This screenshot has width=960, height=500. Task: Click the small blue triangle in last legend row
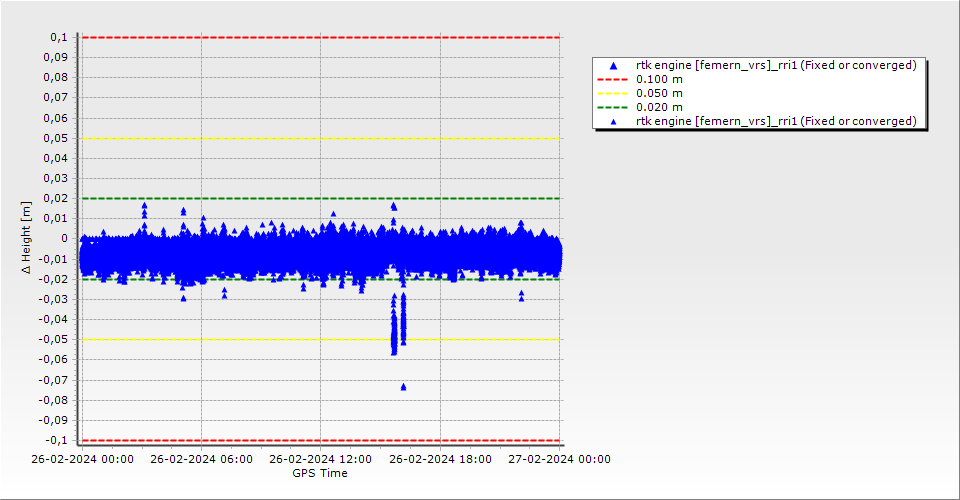tap(614, 122)
